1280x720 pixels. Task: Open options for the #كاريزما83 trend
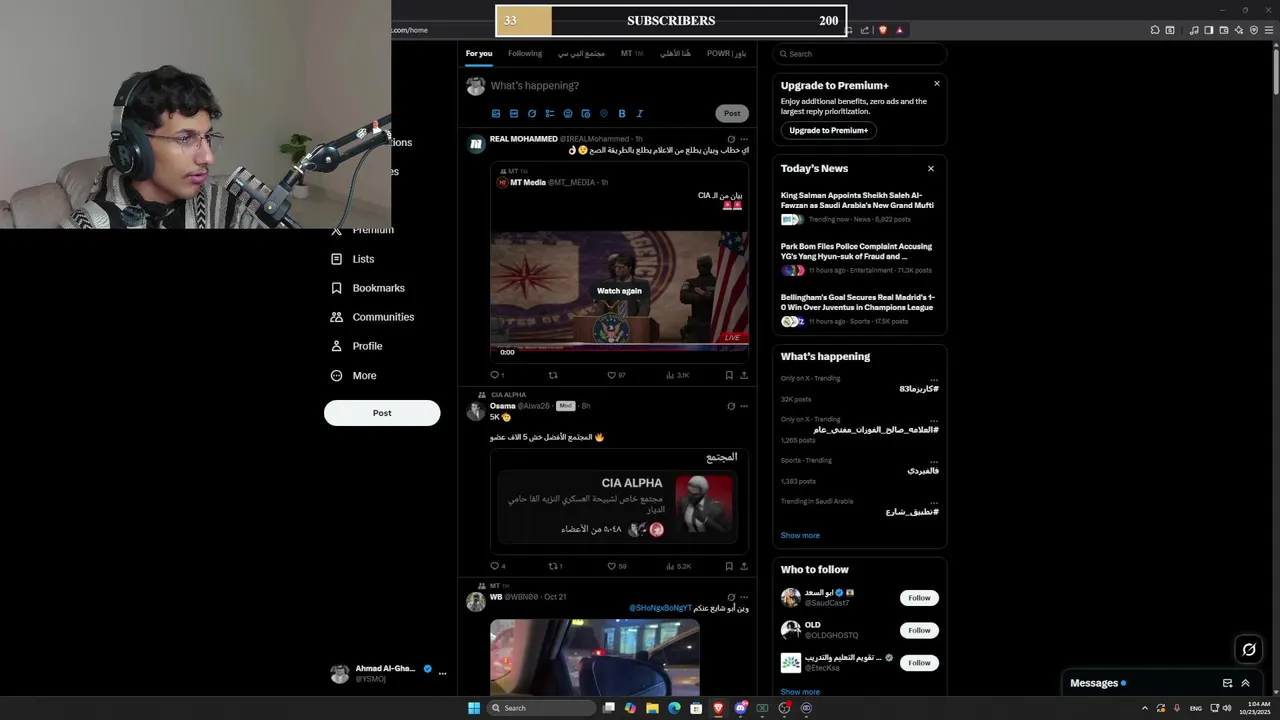coord(934,379)
